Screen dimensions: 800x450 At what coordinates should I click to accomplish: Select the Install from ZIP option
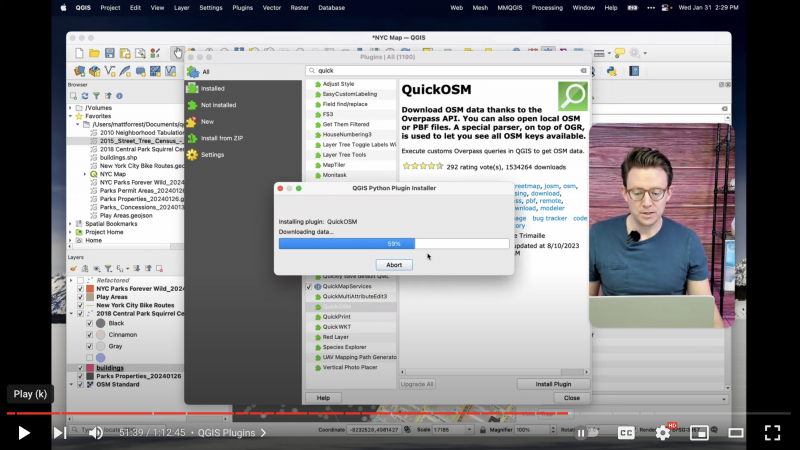221,138
